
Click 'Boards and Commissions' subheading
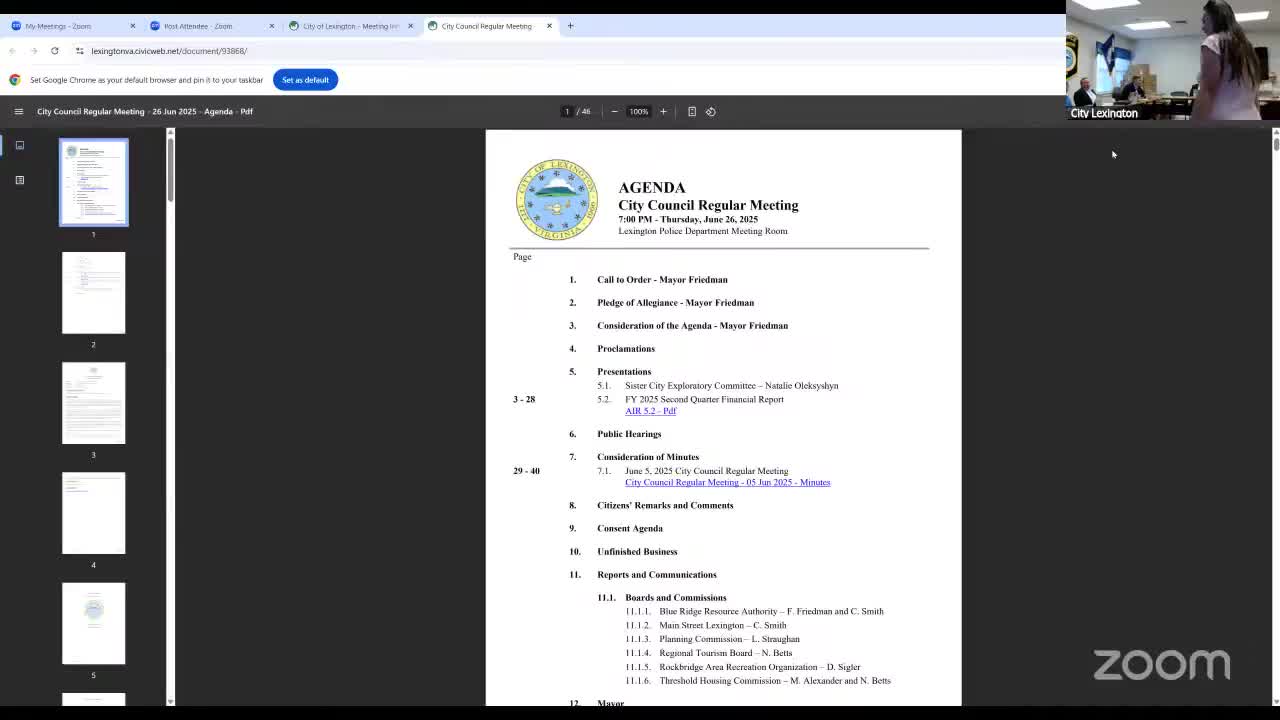pyautogui.click(x=676, y=598)
